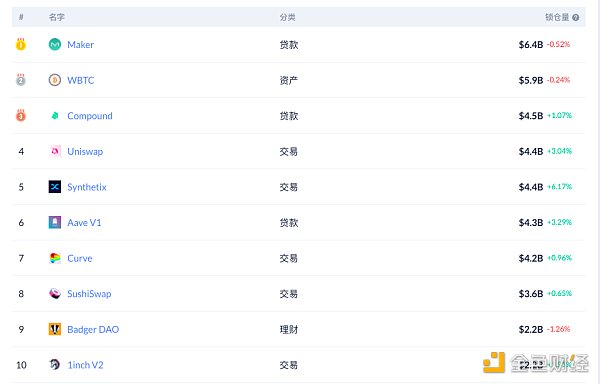The height and width of the screenshot is (384, 600).
Task: Open the Badger DAO link
Action: coord(93,329)
